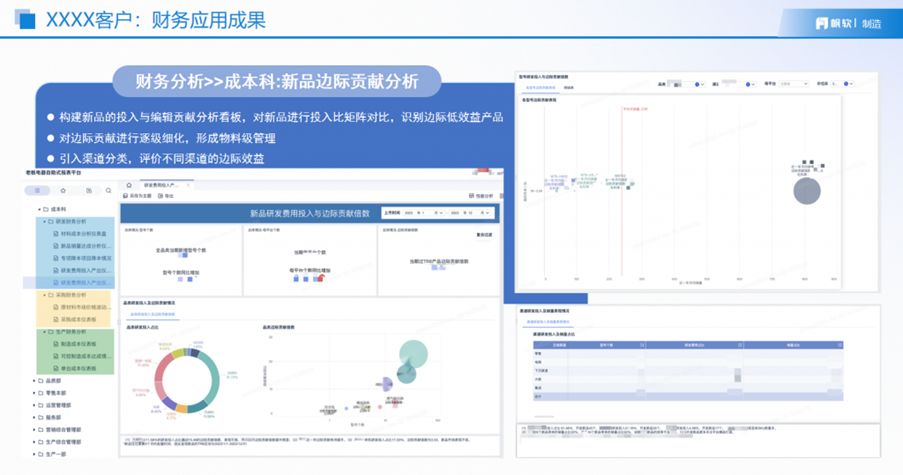This screenshot has width=903, height=475.
Task: Click the 另存为主题 save icon button
Action: pos(138,196)
